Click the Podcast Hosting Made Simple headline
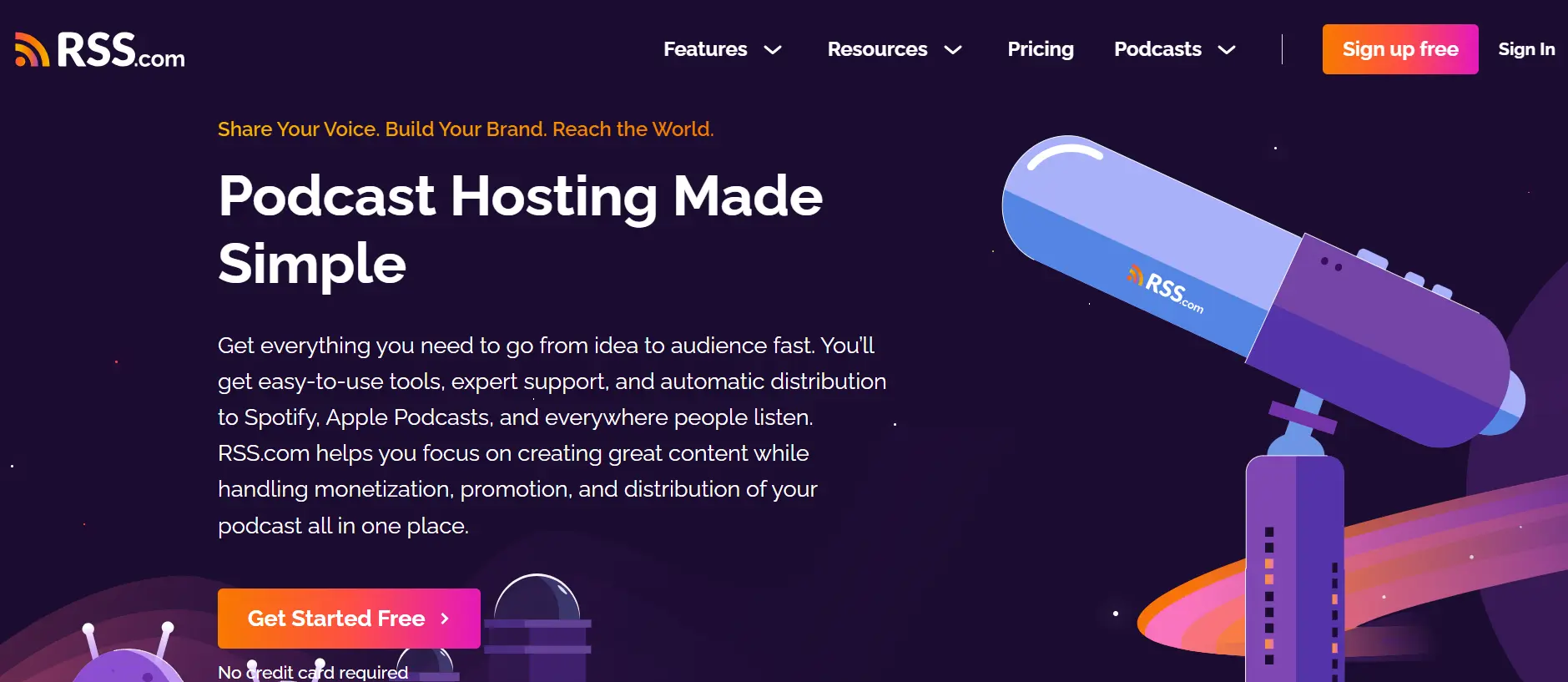This screenshot has width=1568, height=682. 520,229
